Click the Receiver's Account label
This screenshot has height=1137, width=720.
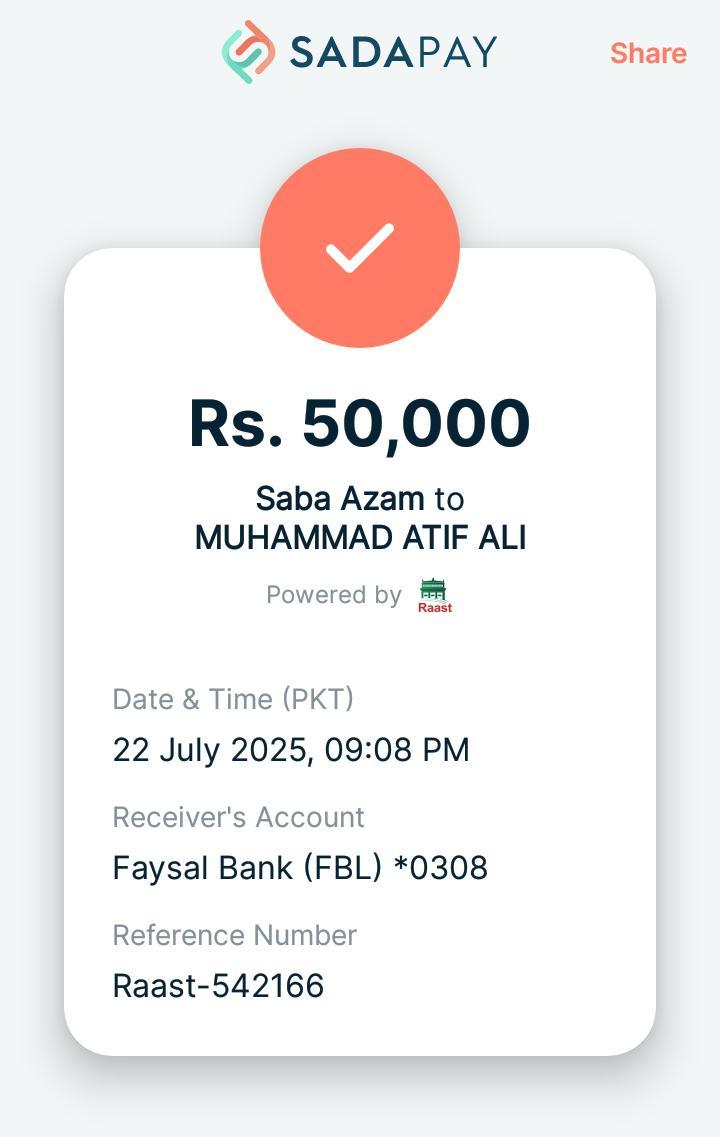(238, 817)
